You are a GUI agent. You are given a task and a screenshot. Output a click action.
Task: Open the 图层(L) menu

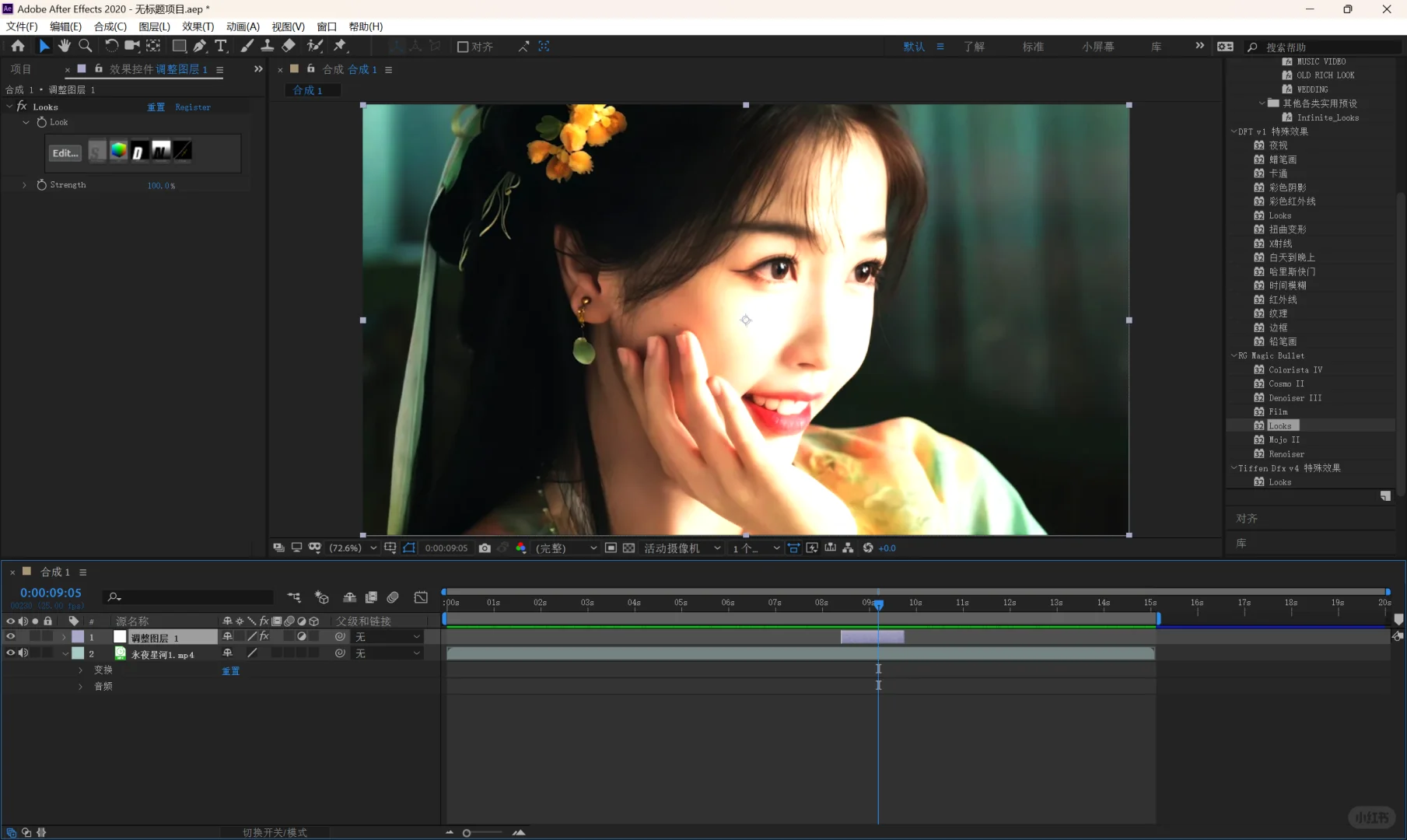coord(154,26)
